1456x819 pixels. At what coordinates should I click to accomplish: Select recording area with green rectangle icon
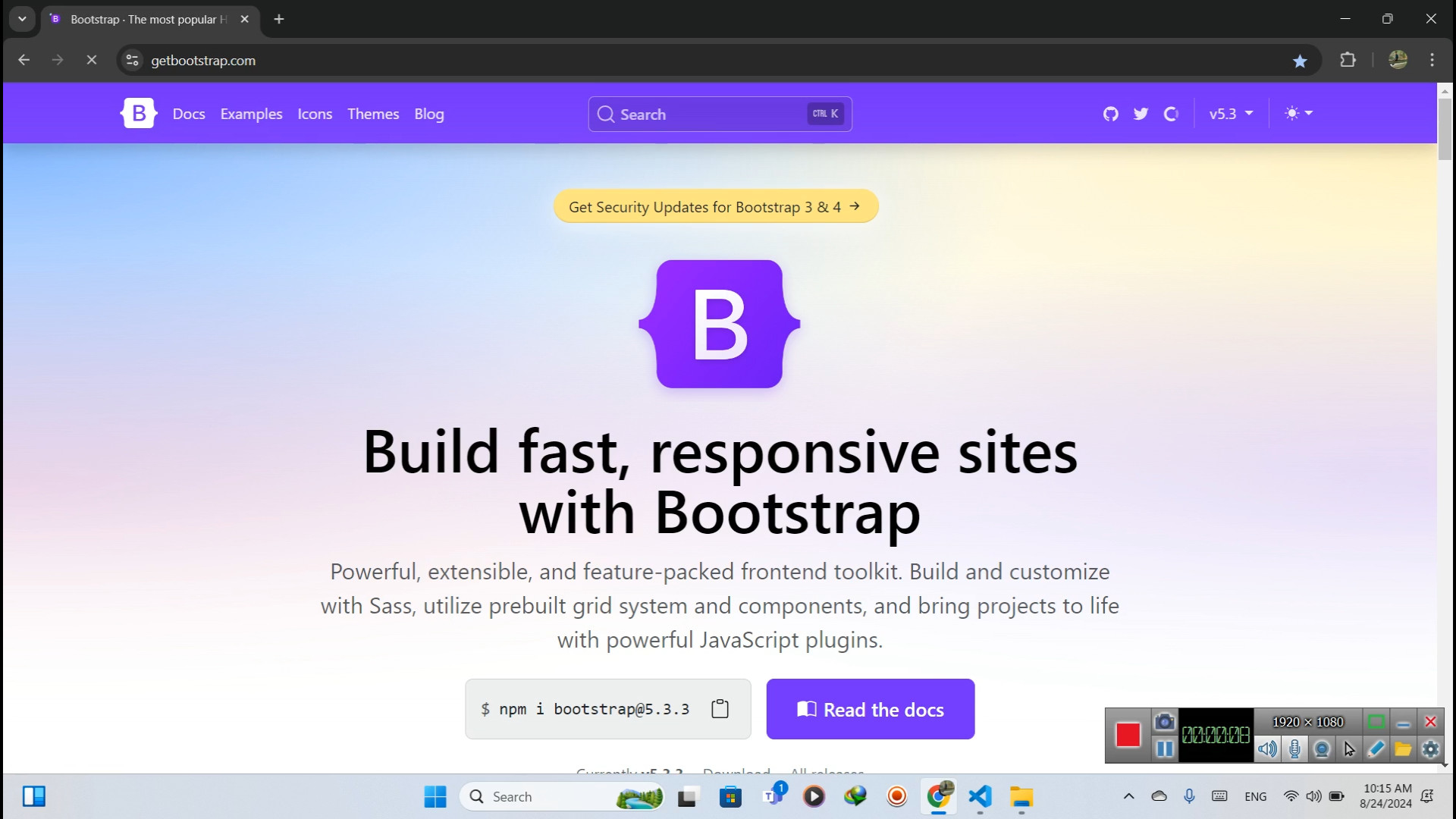pyautogui.click(x=1376, y=722)
